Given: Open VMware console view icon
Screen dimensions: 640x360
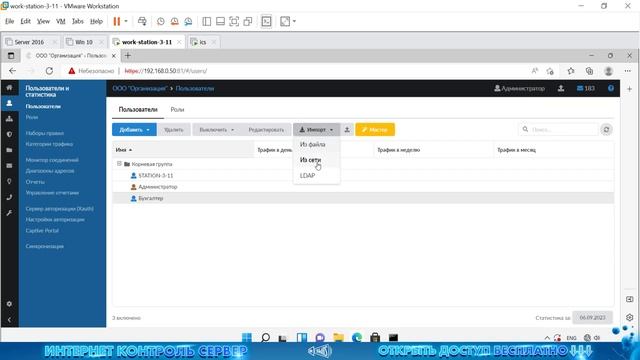Looking at the screenshot, I should (266, 21).
